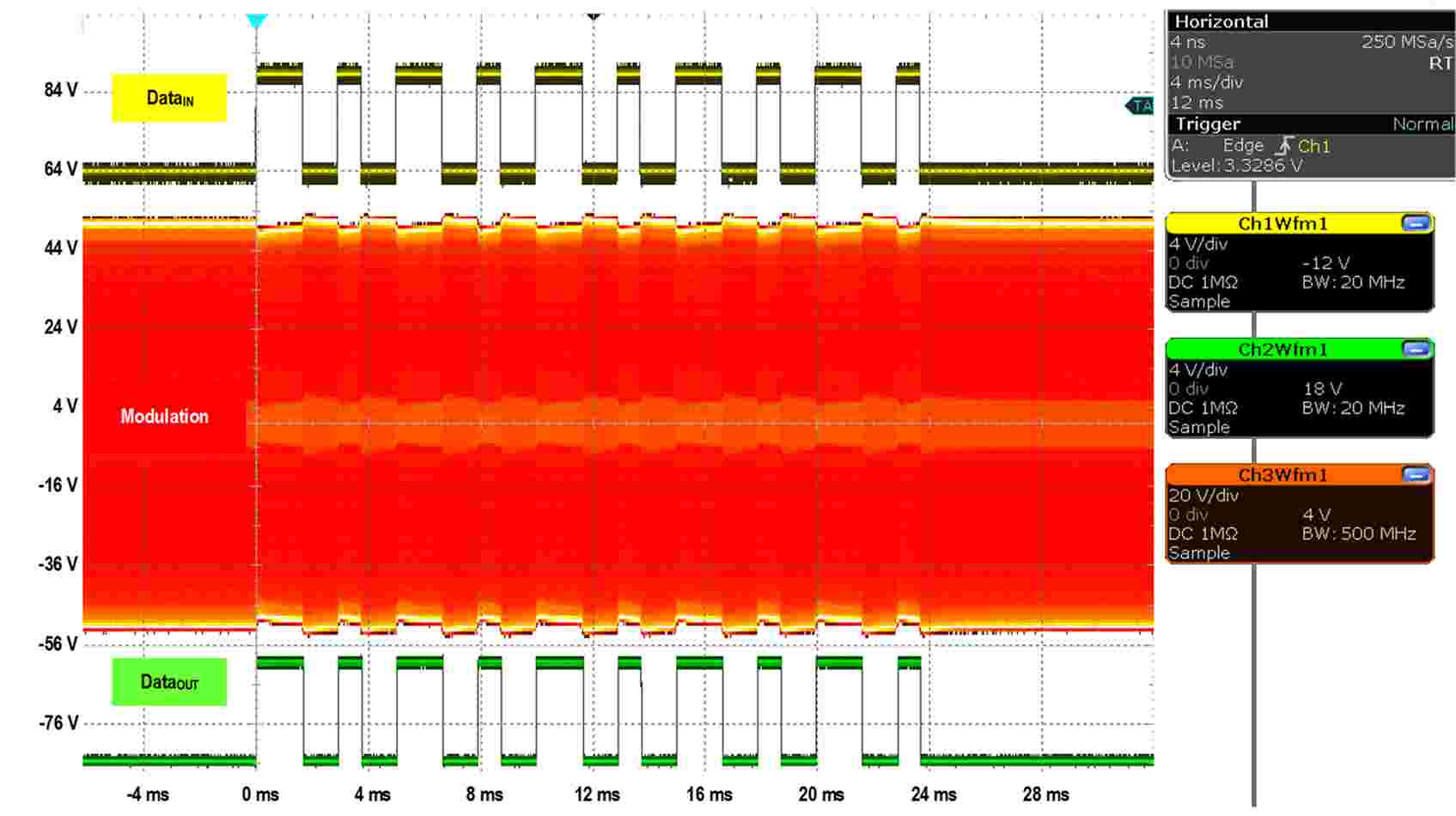Click the TA trigger level indicator
This screenshot has width=1456, height=816.
[x=1139, y=106]
